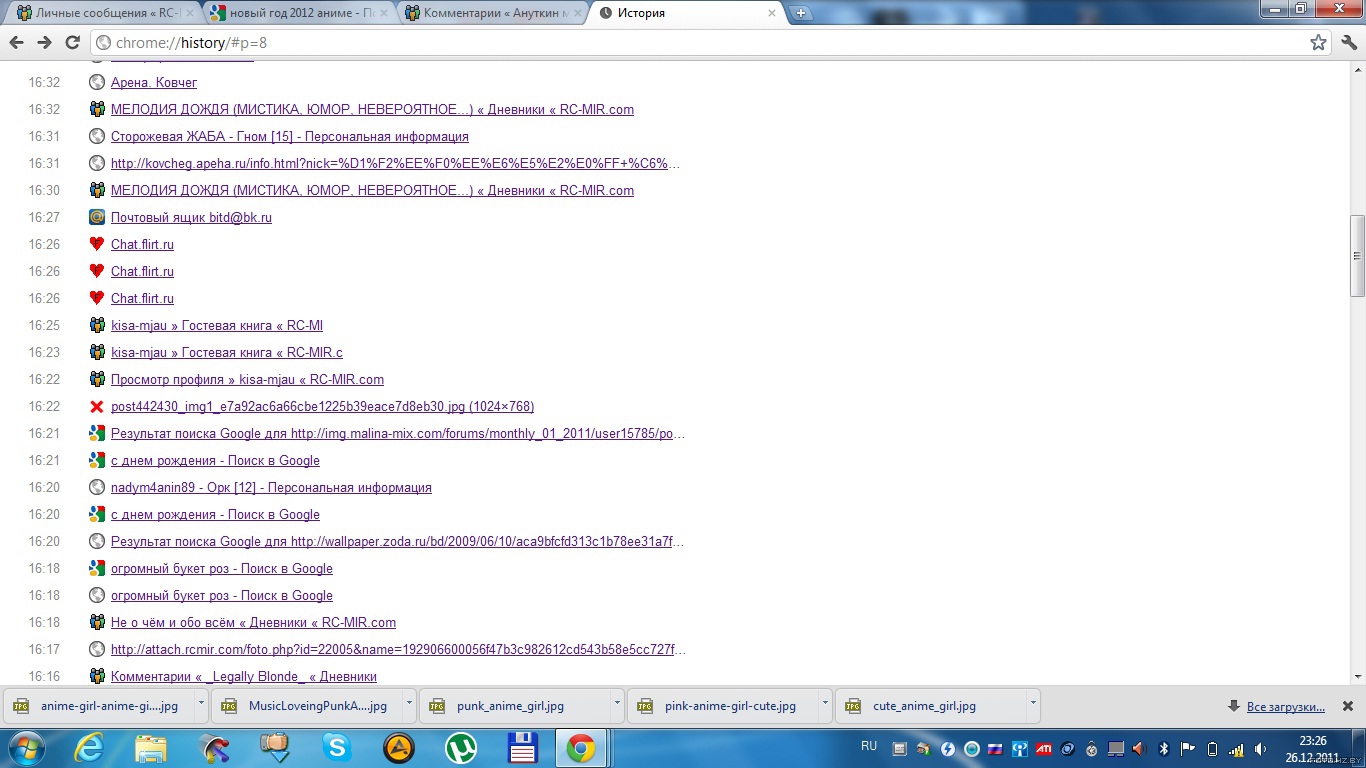Close the История tab
This screenshot has height=768, width=1366.
[x=771, y=13]
